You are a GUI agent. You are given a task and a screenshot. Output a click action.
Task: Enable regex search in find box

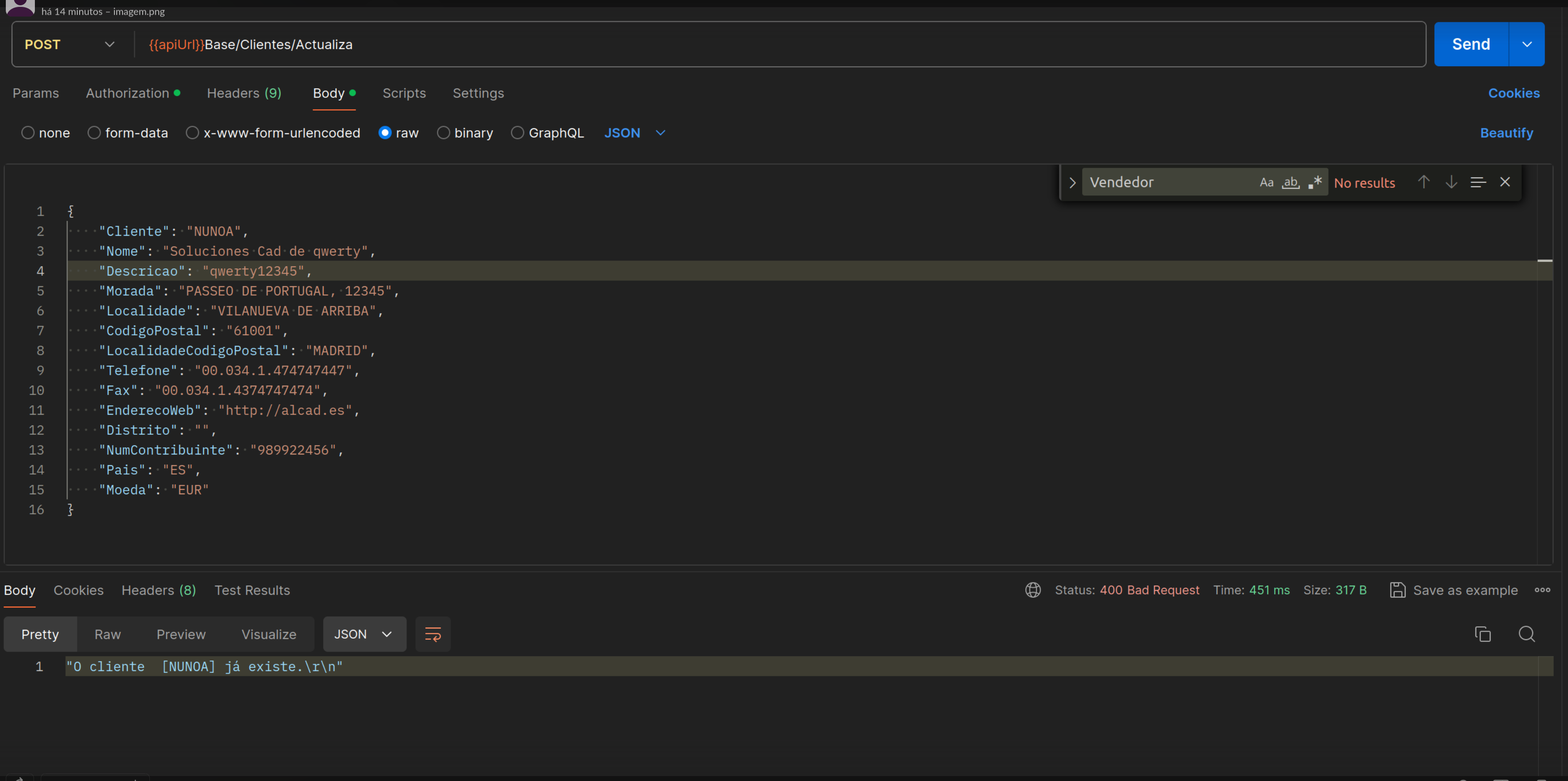(x=1315, y=182)
